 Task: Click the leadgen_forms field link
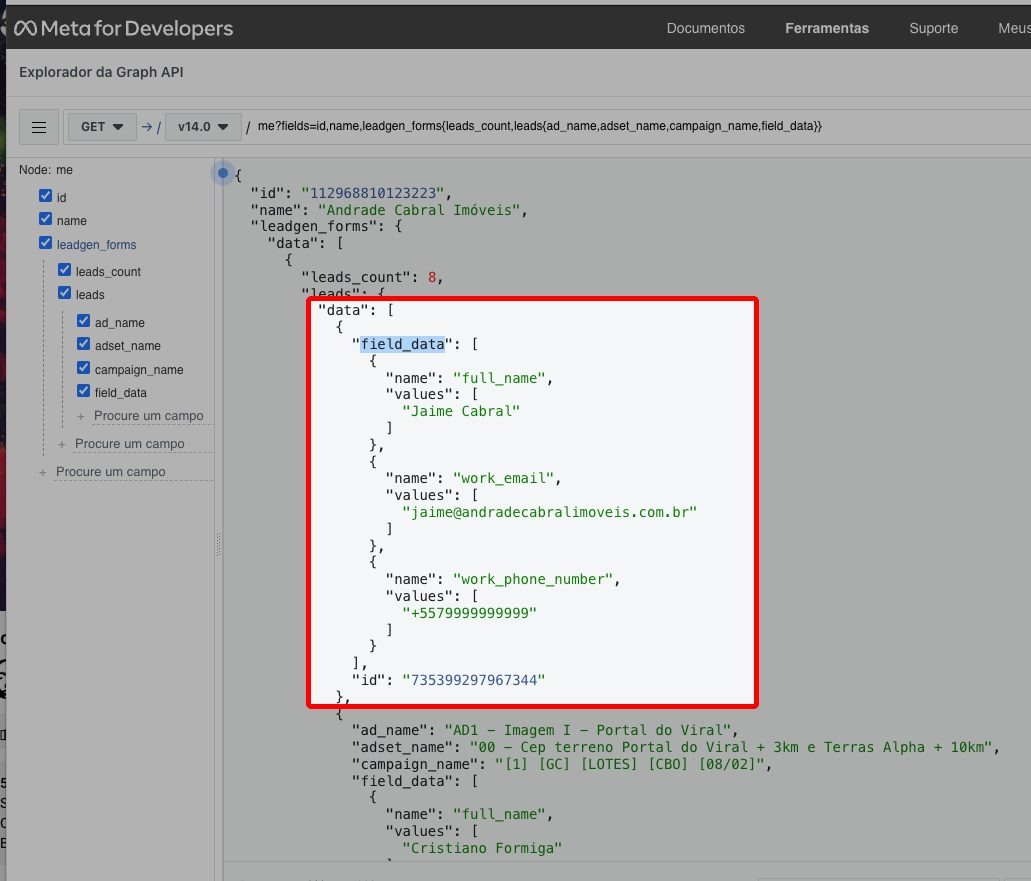96,245
